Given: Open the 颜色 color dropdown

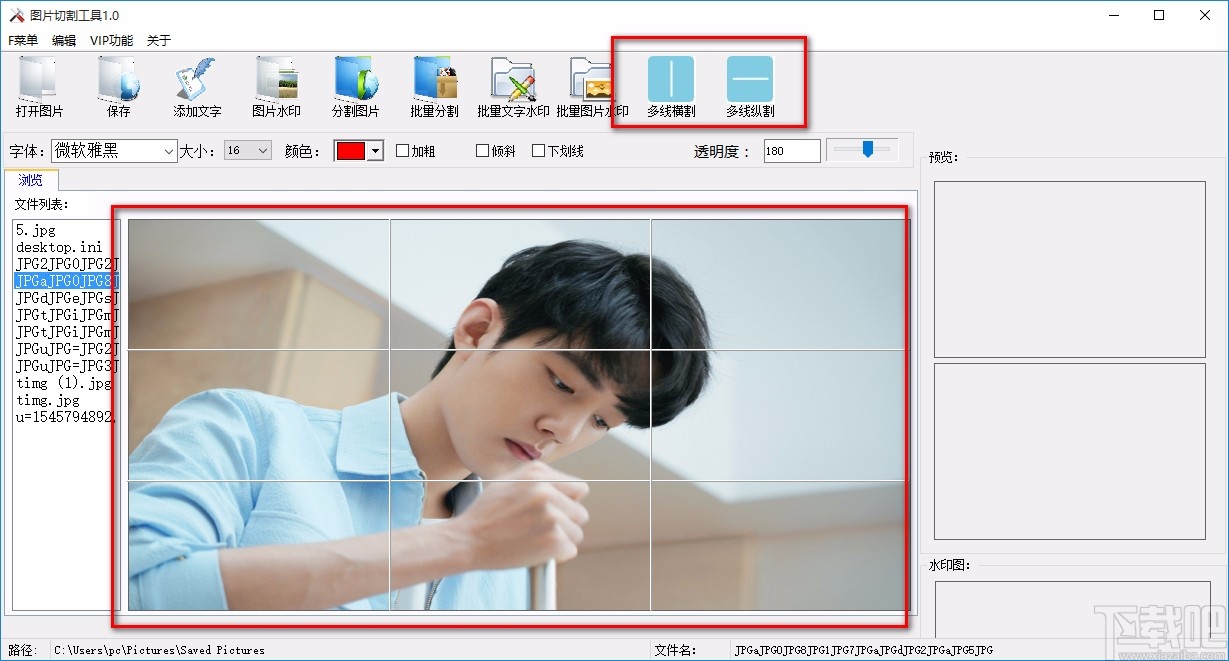Looking at the screenshot, I should 374,150.
